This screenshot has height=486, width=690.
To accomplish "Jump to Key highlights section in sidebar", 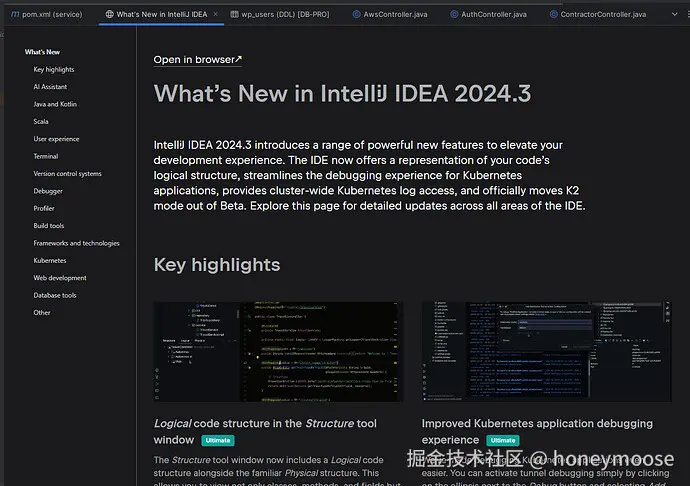I will coord(54,69).
